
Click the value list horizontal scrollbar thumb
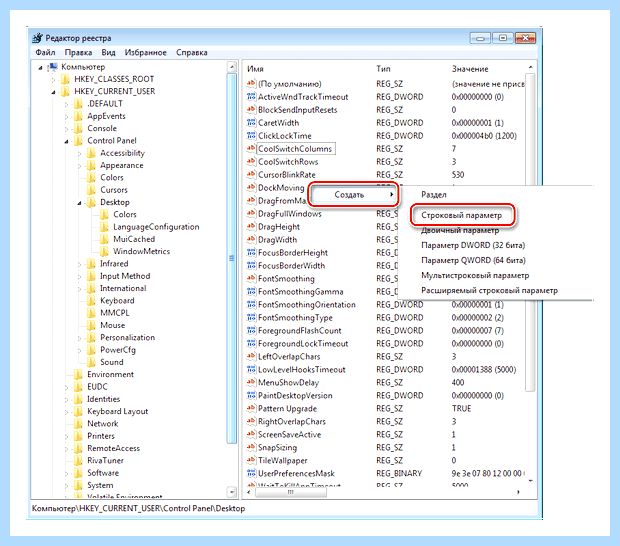pos(291,492)
